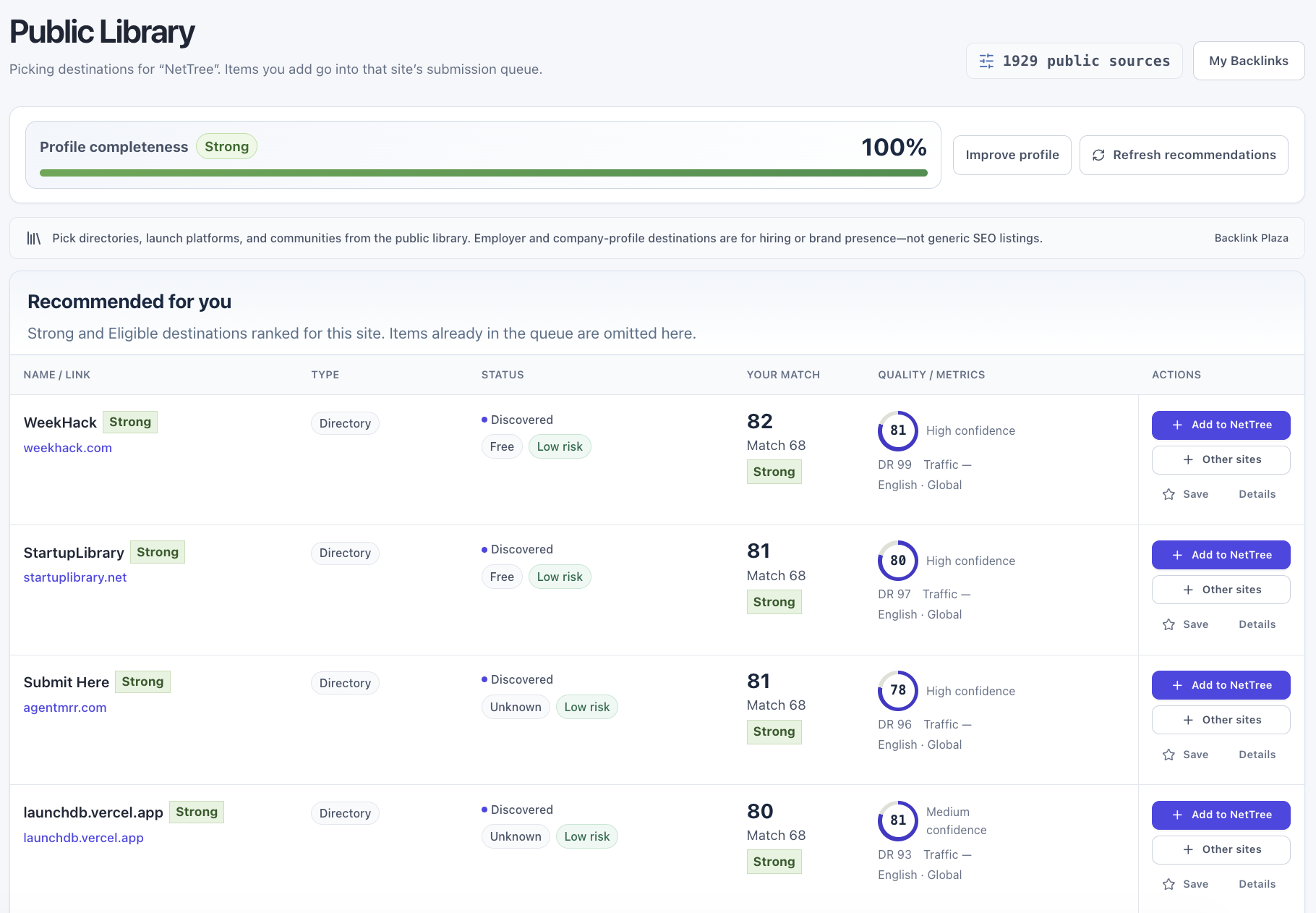This screenshot has height=913, width=1316.
Task: Click StartupLibrary's quality score ring showing 80
Action: click(898, 561)
